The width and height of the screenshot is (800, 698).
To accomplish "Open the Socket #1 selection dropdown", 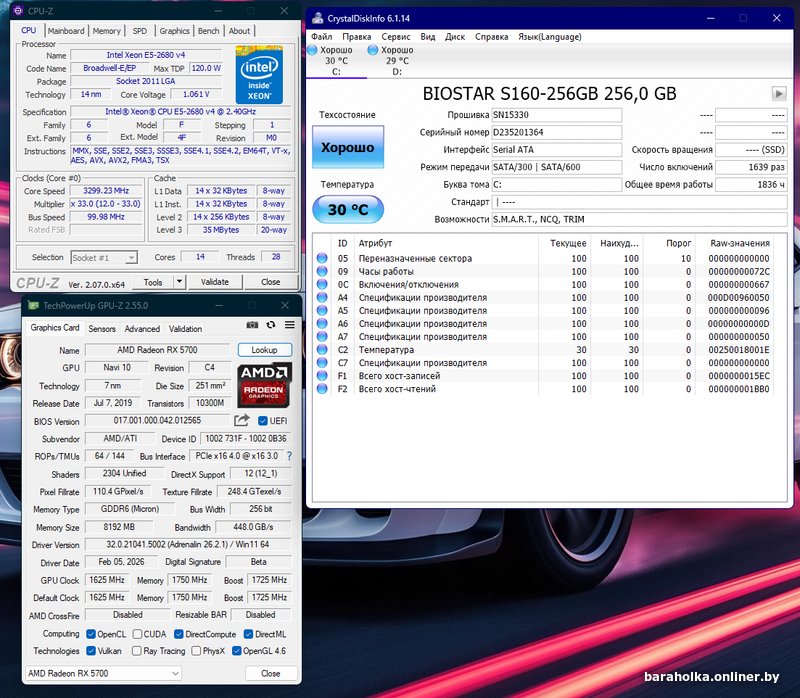I will click(105, 257).
